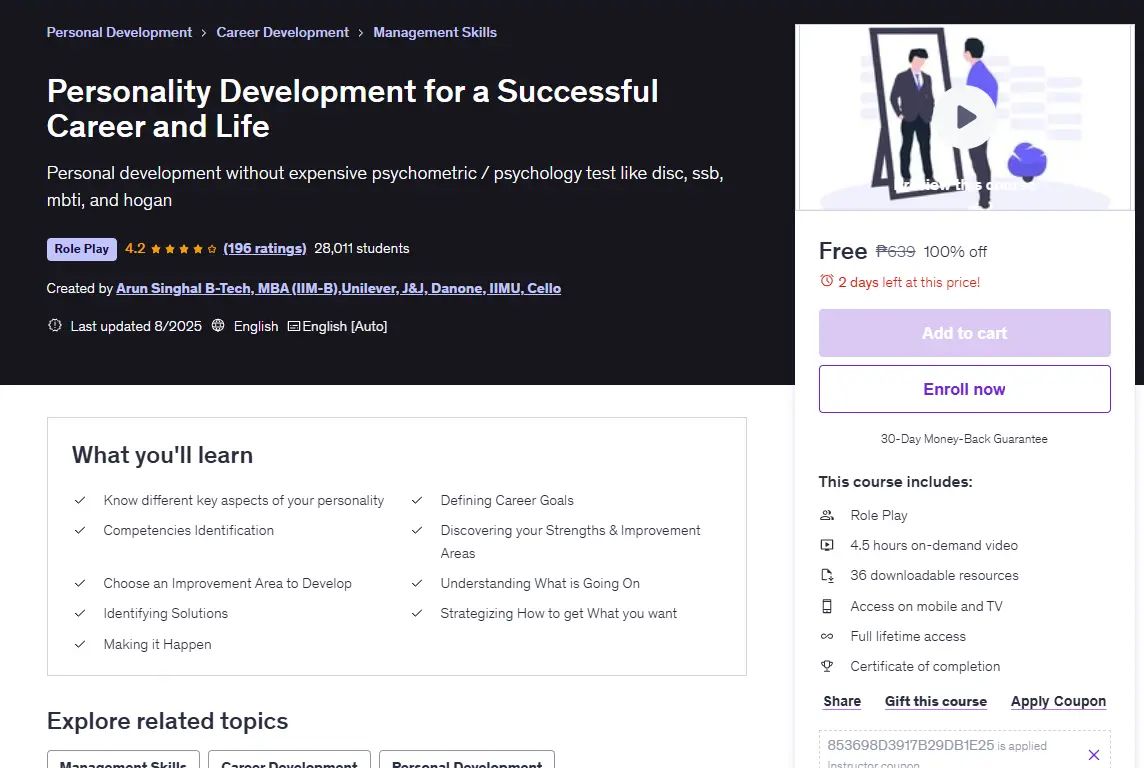The width and height of the screenshot is (1144, 768).
Task: Click the closed captions icon
Action: click(x=293, y=326)
